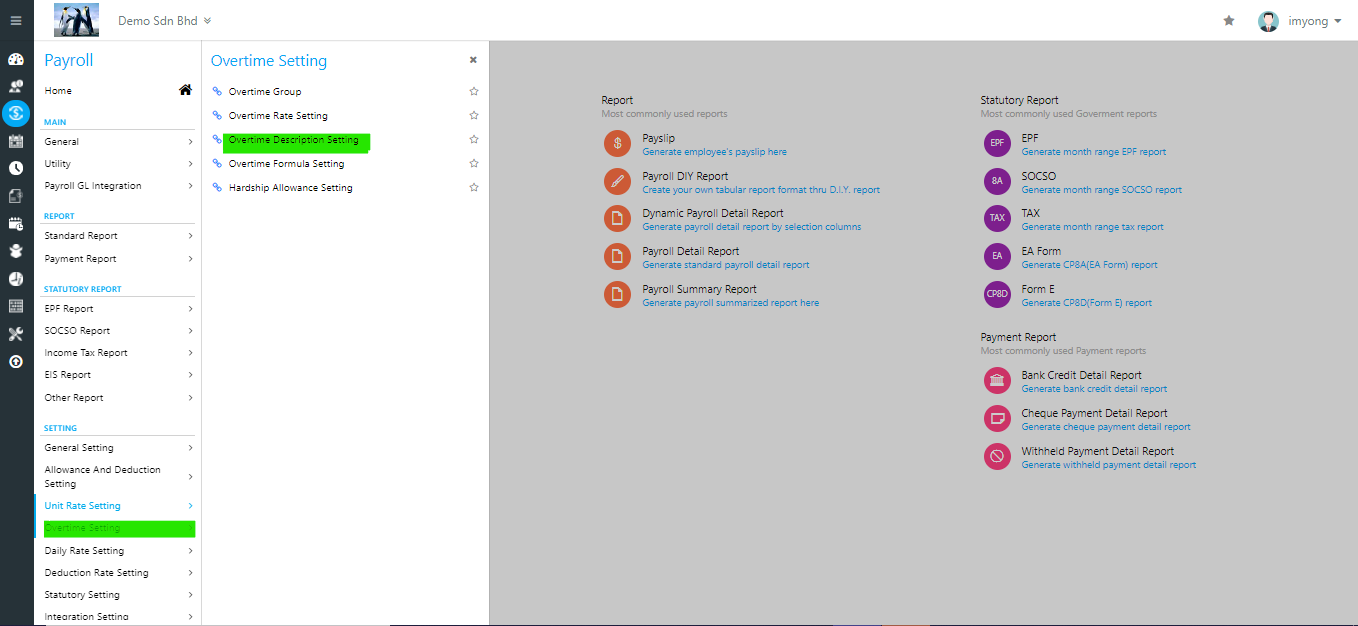Open the pie chart icon in sidebar
Viewport: 1358px width, 626px height.
(16, 278)
